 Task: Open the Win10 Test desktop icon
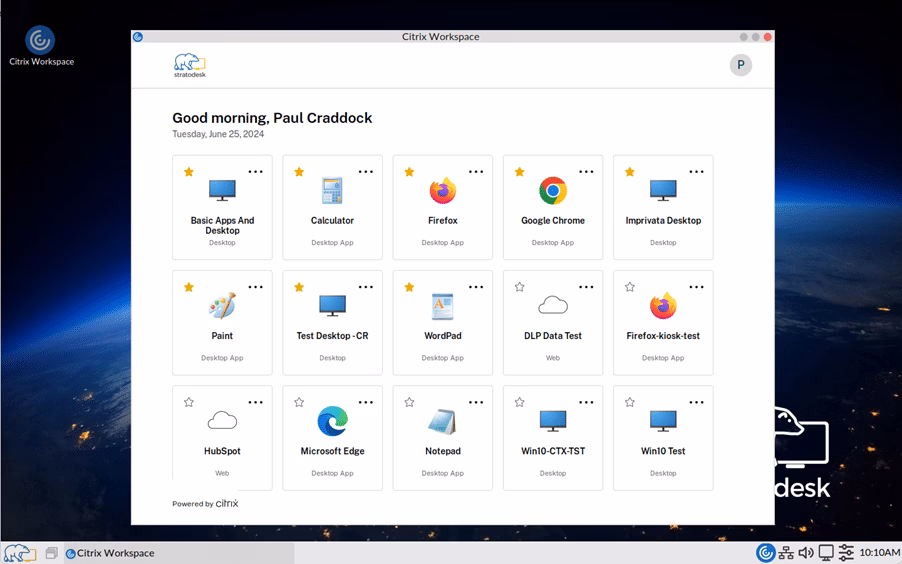pos(663,421)
